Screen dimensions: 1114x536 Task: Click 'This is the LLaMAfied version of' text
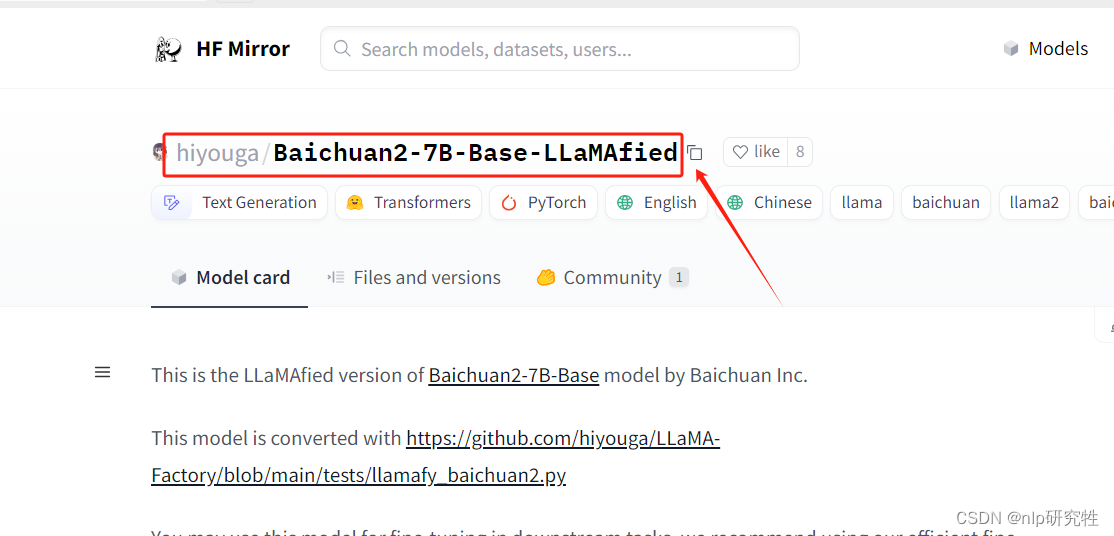point(288,375)
